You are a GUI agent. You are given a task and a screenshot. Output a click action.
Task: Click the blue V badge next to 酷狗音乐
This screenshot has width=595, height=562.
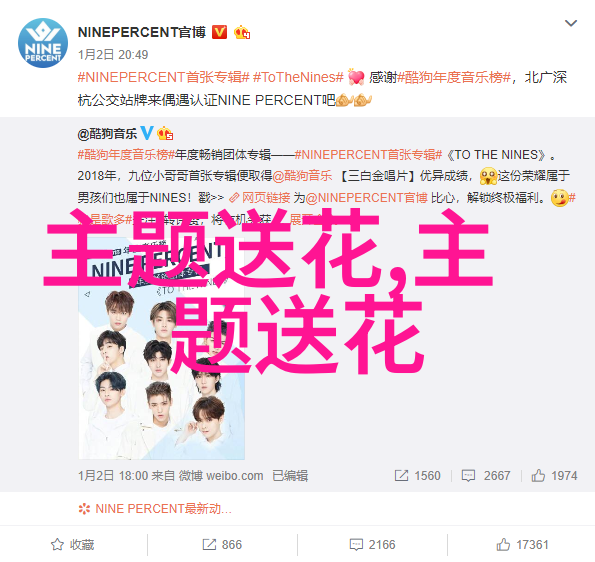(147, 133)
